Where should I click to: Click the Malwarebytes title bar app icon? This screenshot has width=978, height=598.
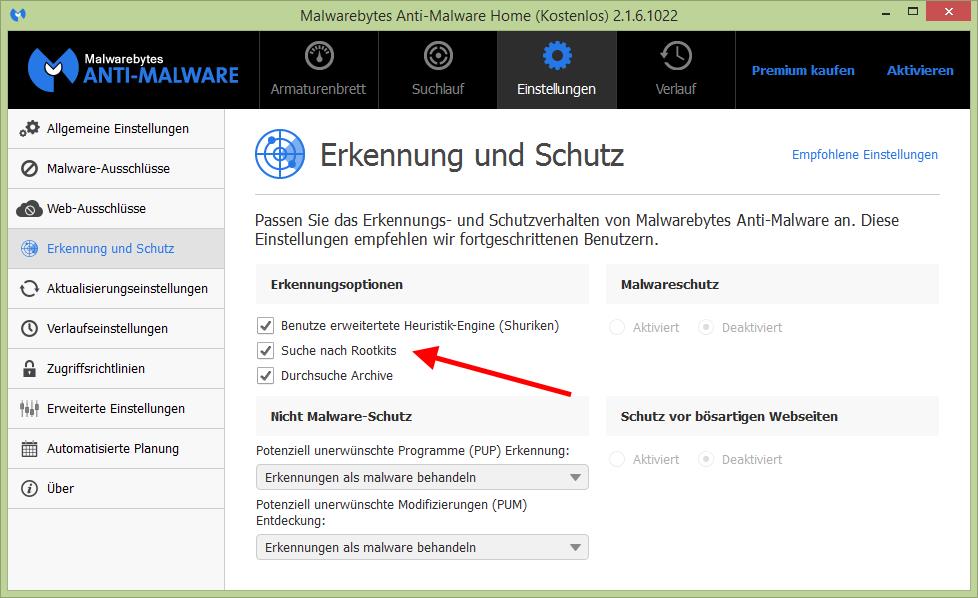click(x=18, y=14)
